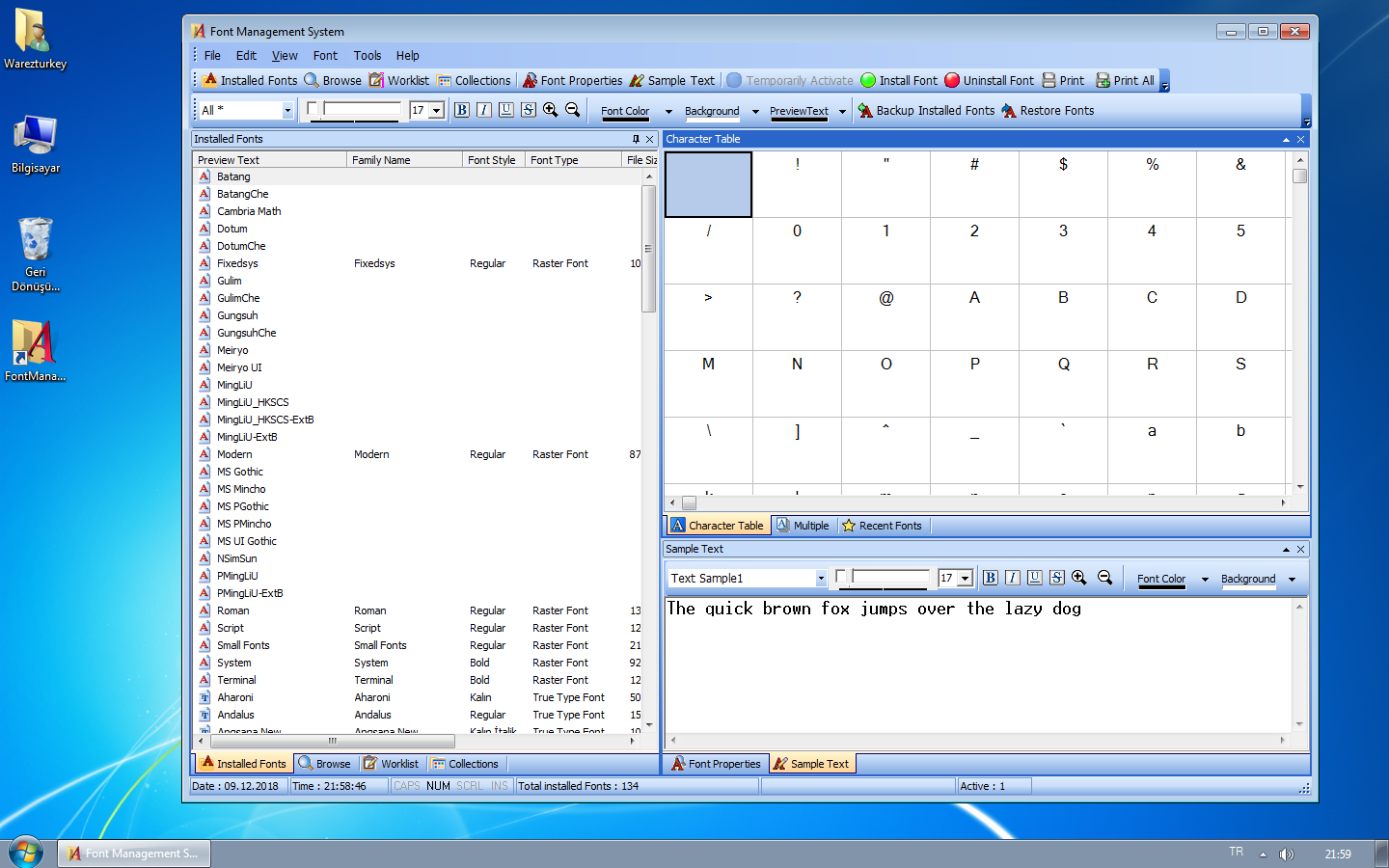Click Font Color swatch in Sample Text panel
This screenshot has height=868, width=1389.
tap(1161, 580)
